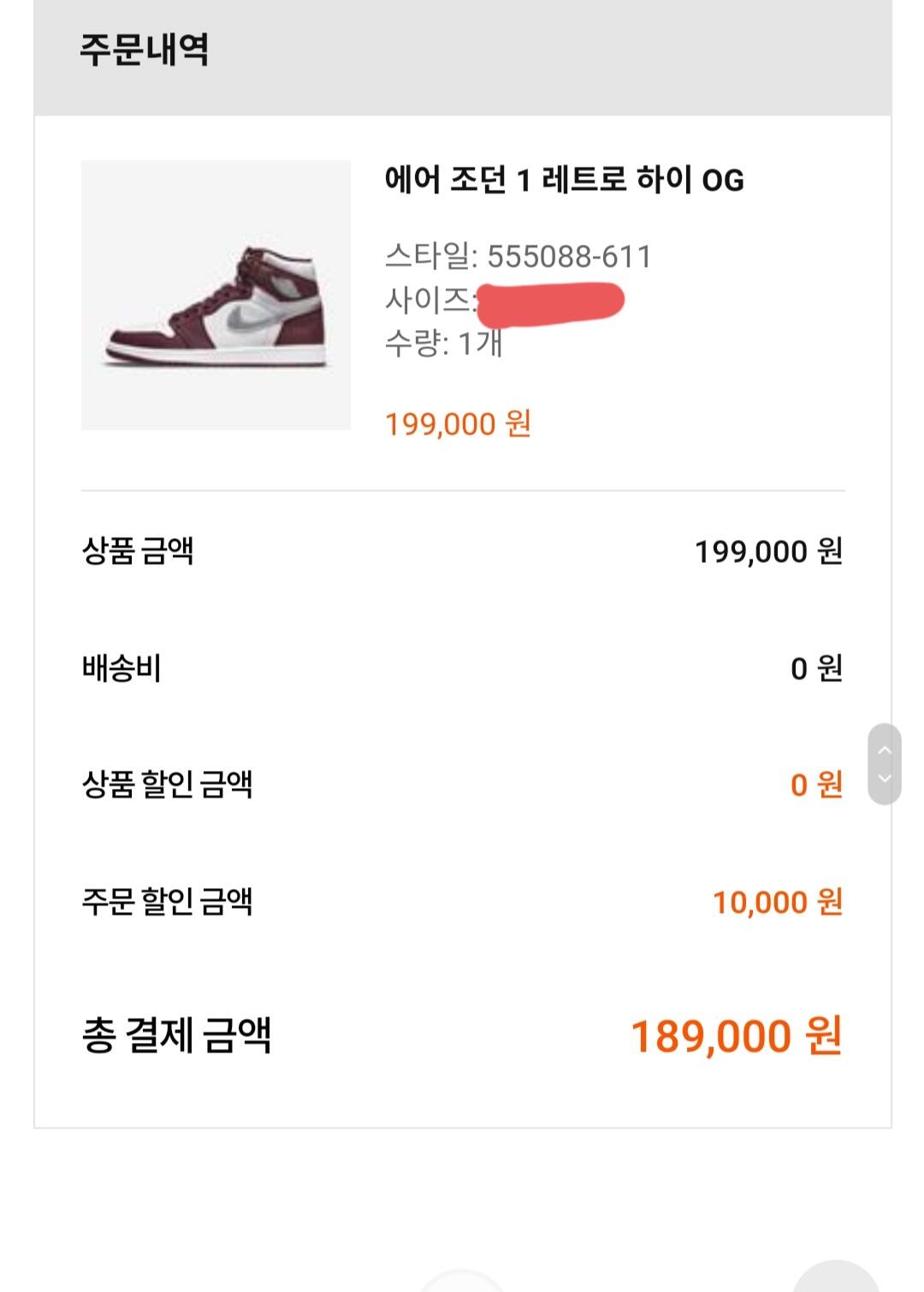This screenshot has width=924, height=1292.
Task: Tap the red redacted size field
Action: pos(550,302)
